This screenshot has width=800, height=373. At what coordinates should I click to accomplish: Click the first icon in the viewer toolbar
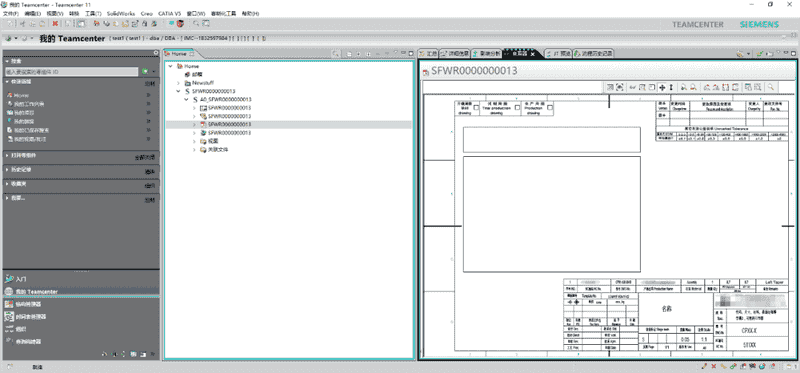[610, 87]
